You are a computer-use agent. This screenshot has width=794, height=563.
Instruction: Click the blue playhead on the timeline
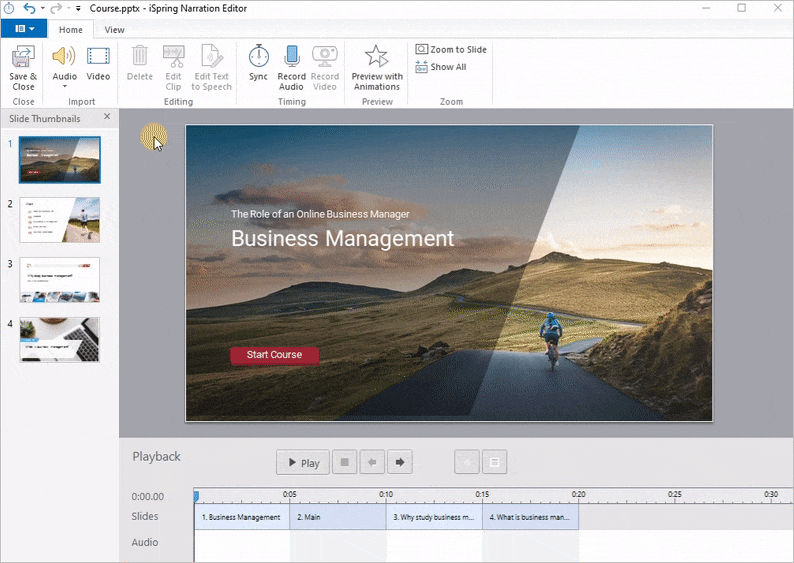(x=196, y=496)
